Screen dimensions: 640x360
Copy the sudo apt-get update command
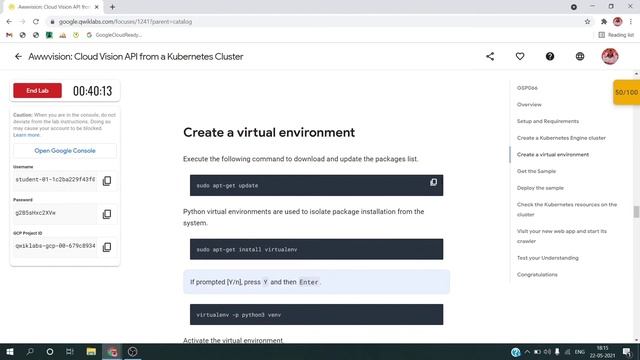433,182
